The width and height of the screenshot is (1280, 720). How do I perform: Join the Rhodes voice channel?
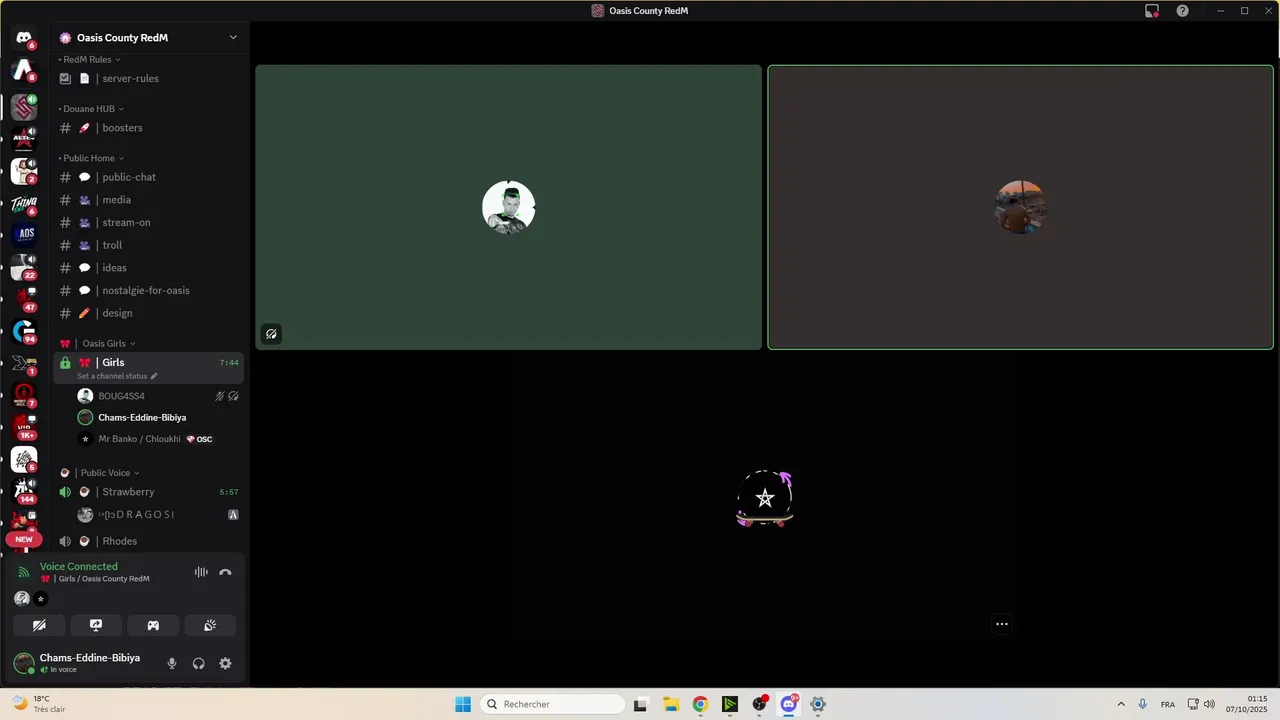click(x=149, y=541)
